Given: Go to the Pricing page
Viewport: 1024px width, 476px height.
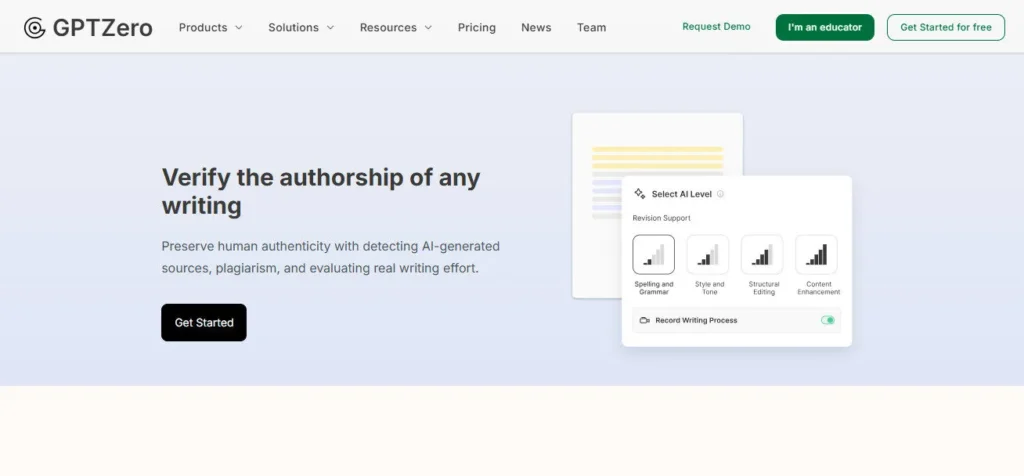Looking at the screenshot, I should (477, 27).
